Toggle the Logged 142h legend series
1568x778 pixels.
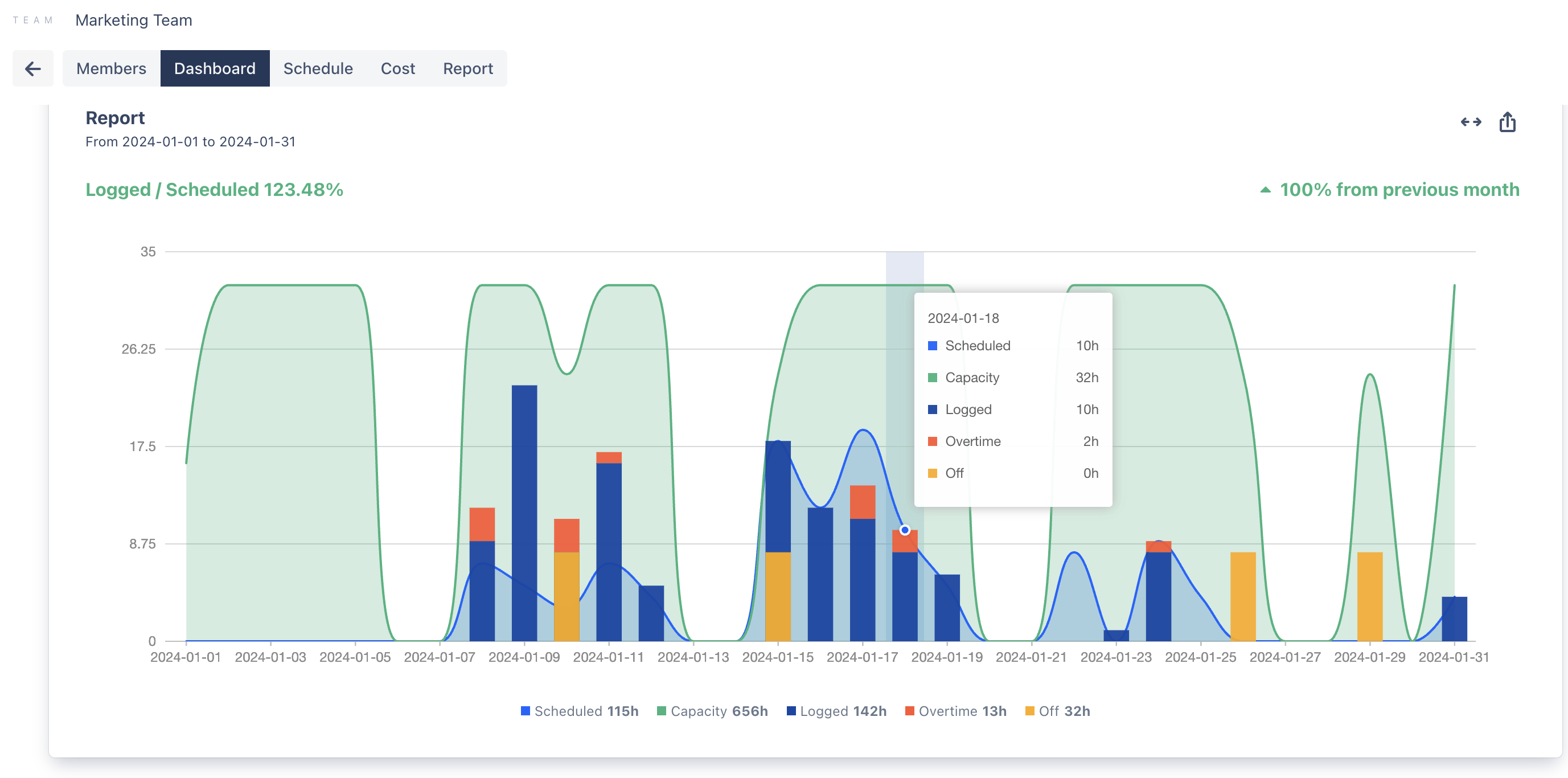(836, 711)
